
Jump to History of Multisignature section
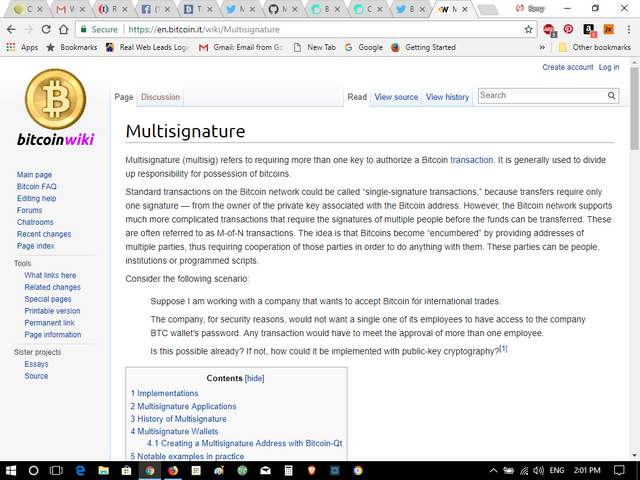coord(178,419)
